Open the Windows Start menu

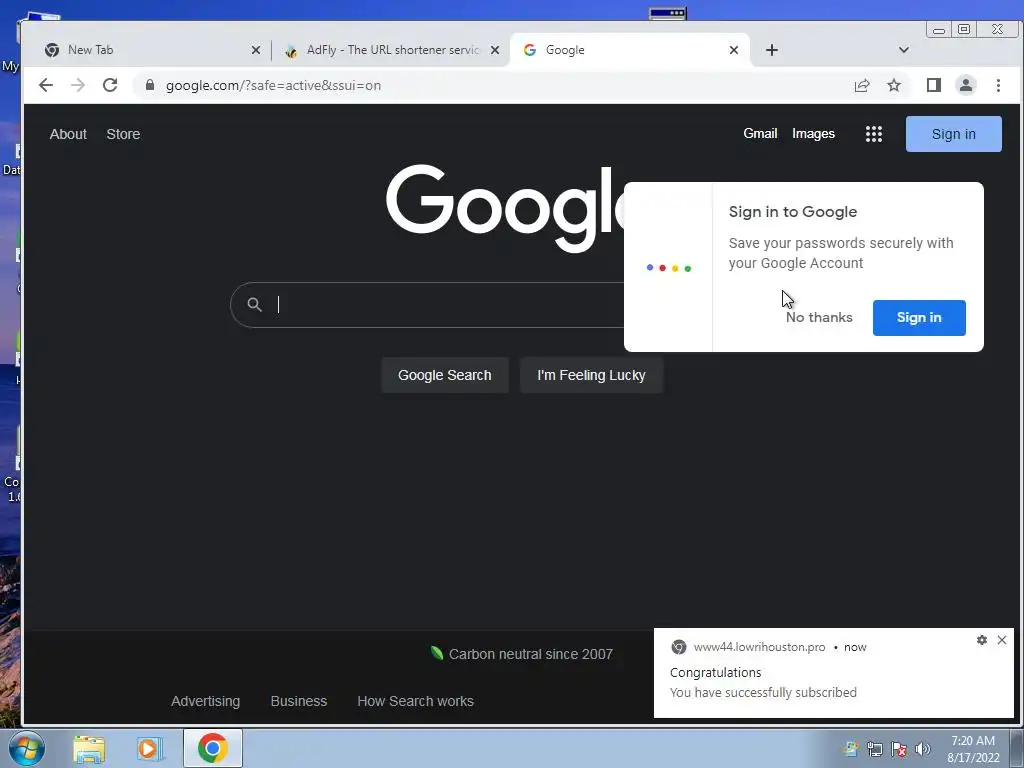point(26,748)
